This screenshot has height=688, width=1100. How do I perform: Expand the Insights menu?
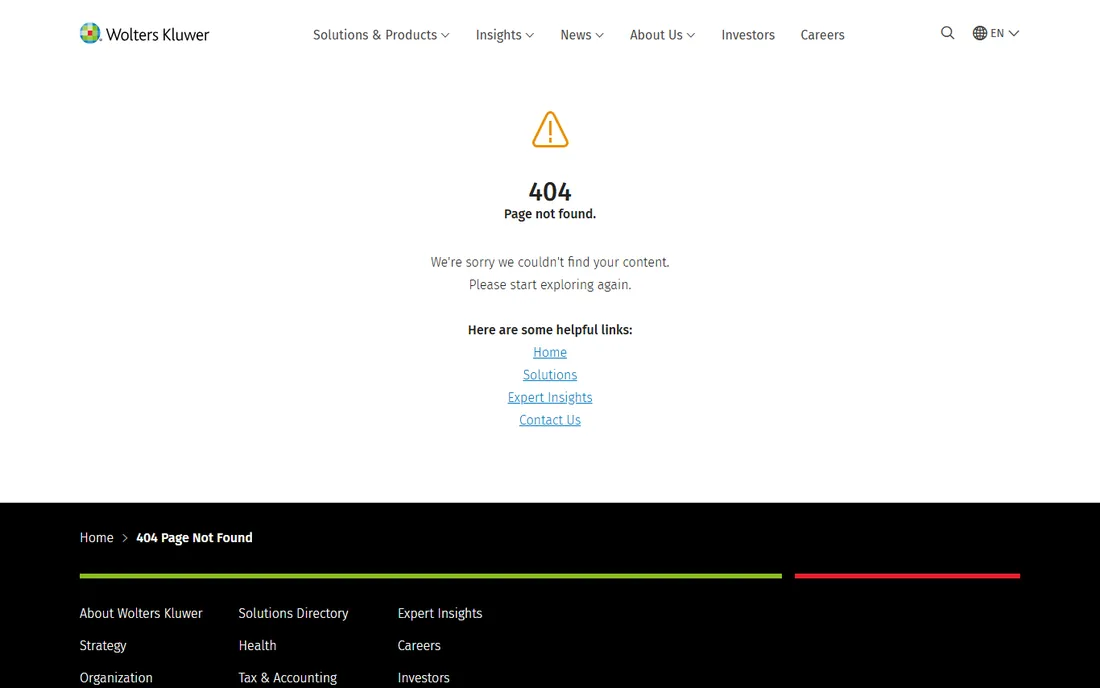[x=504, y=35]
